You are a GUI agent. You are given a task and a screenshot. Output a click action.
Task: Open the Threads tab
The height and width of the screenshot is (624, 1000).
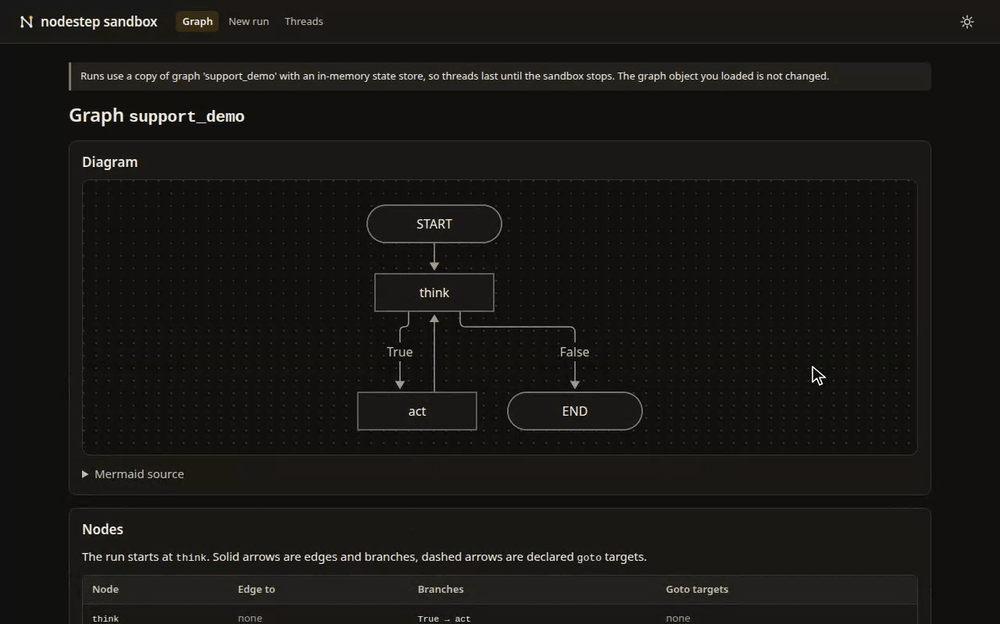click(x=304, y=21)
